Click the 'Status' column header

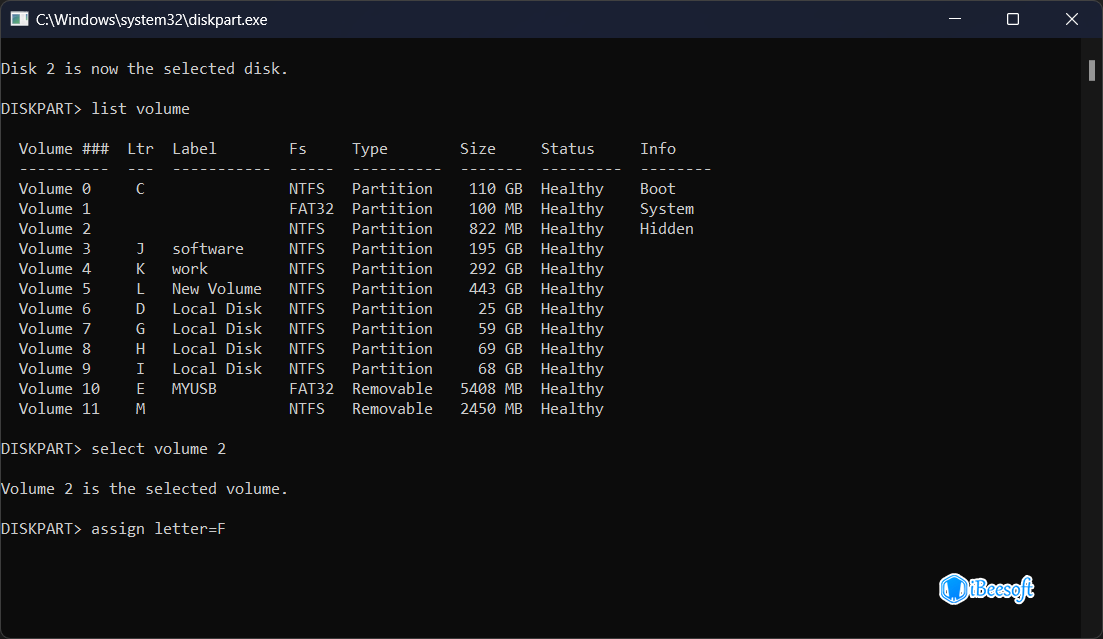[567, 149]
